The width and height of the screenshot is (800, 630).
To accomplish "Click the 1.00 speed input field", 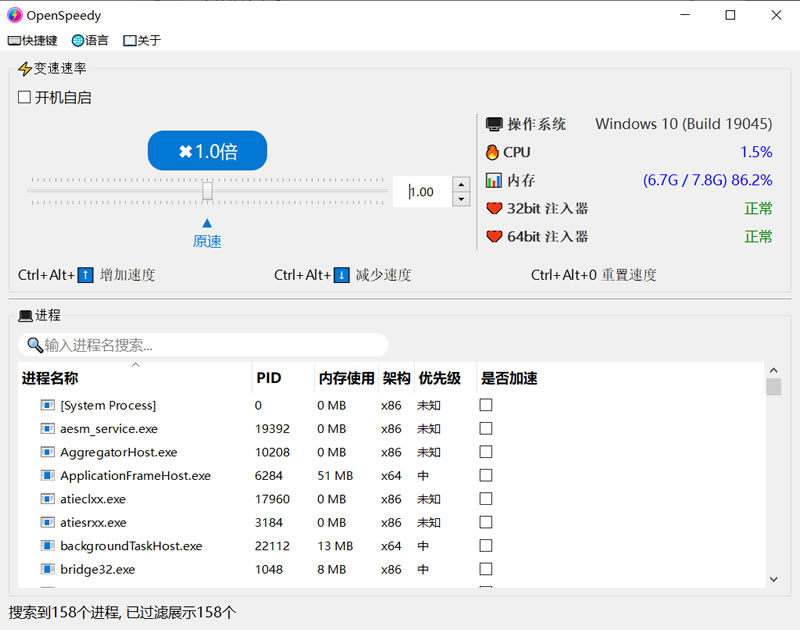I will [422, 192].
